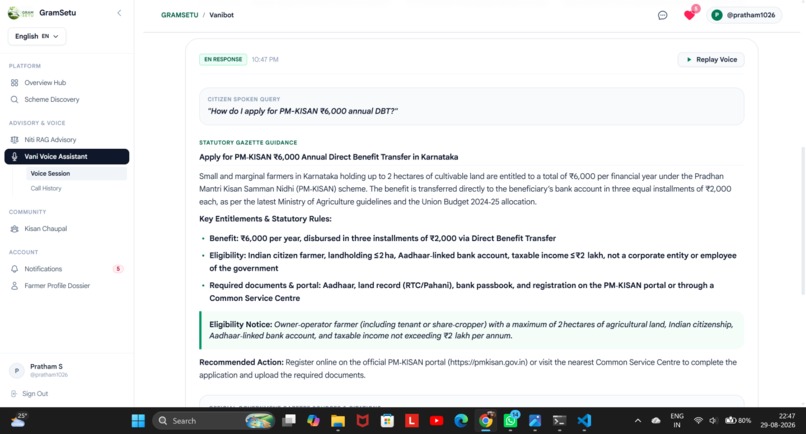Open the red L app on taskbar
The width and height of the screenshot is (806, 434).
click(x=412, y=421)
